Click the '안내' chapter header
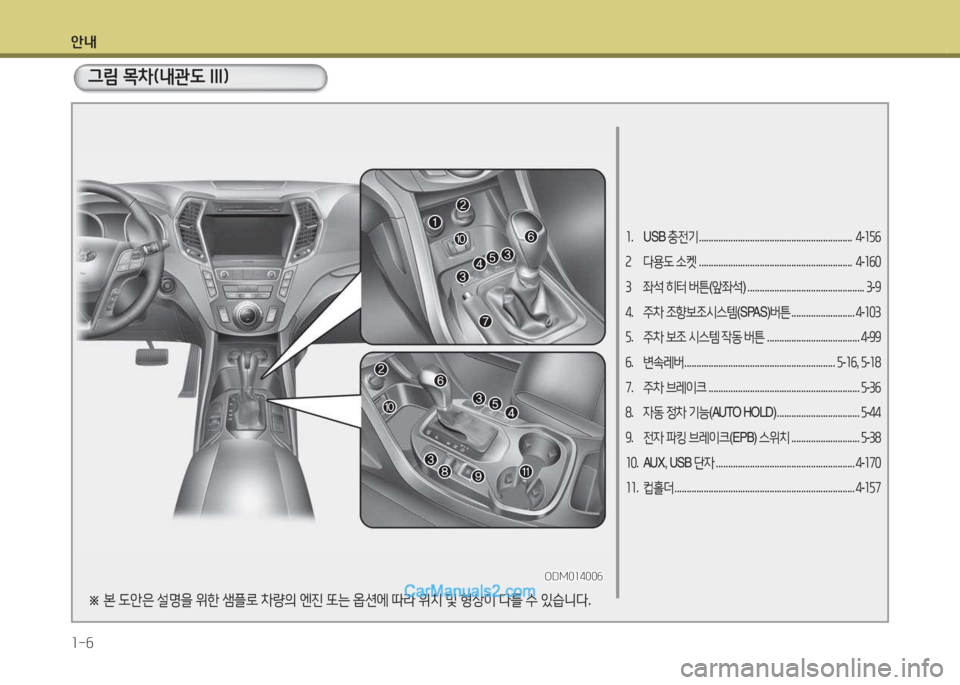This screenshot has height=685, width=960. (83, 42)
